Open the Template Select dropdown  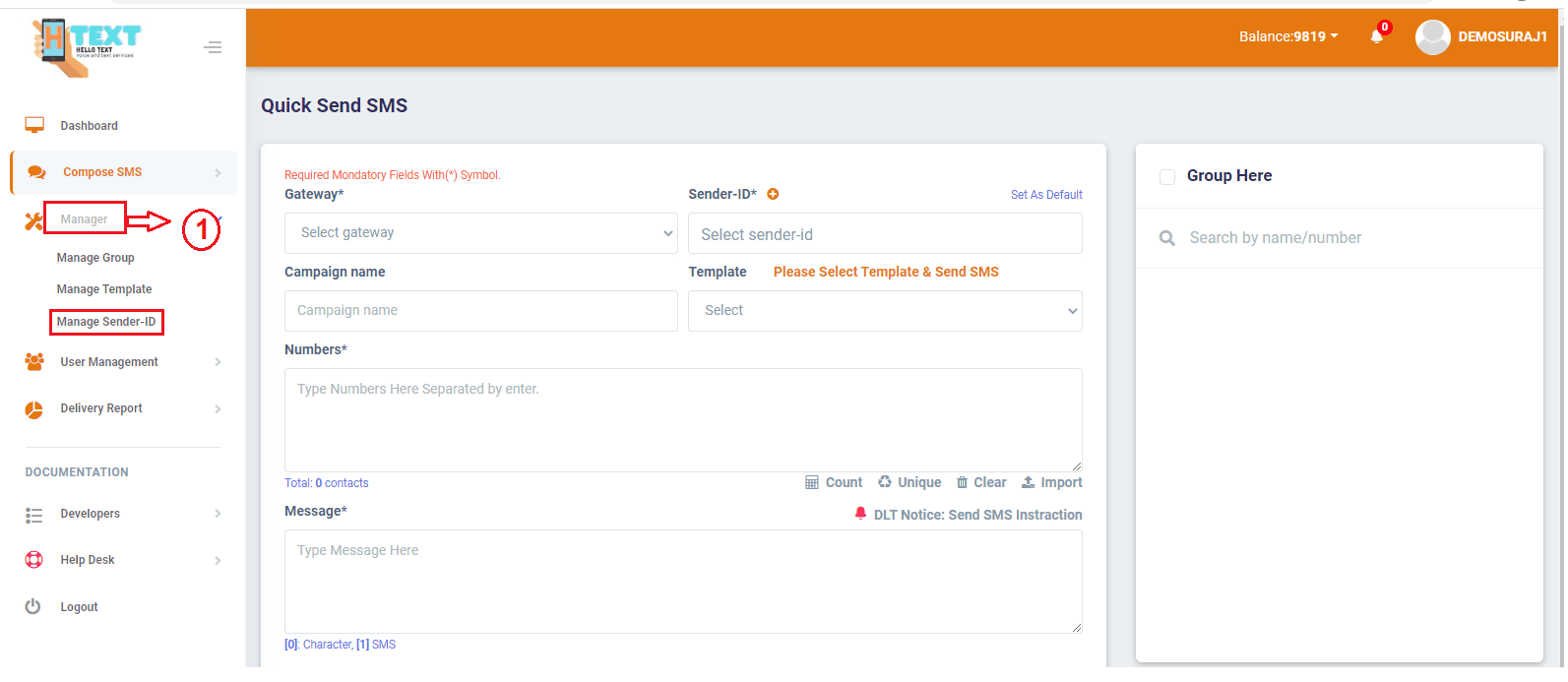884,311
